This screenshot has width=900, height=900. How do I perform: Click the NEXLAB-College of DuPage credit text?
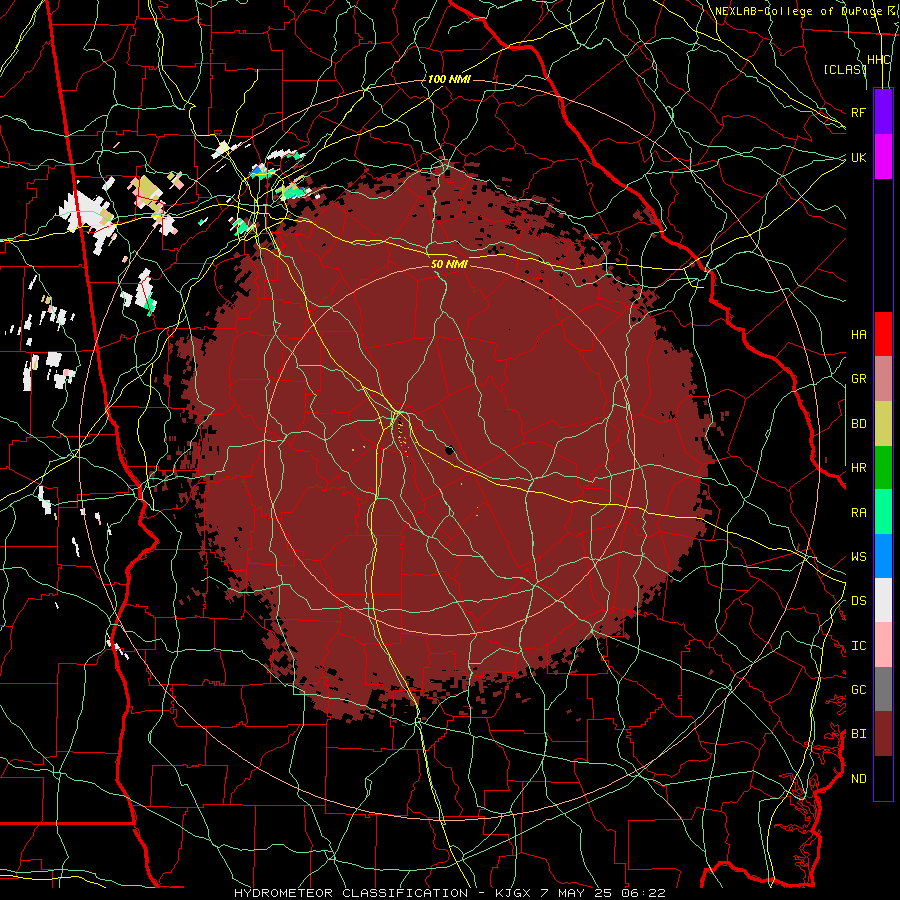(x=798, y=11)
